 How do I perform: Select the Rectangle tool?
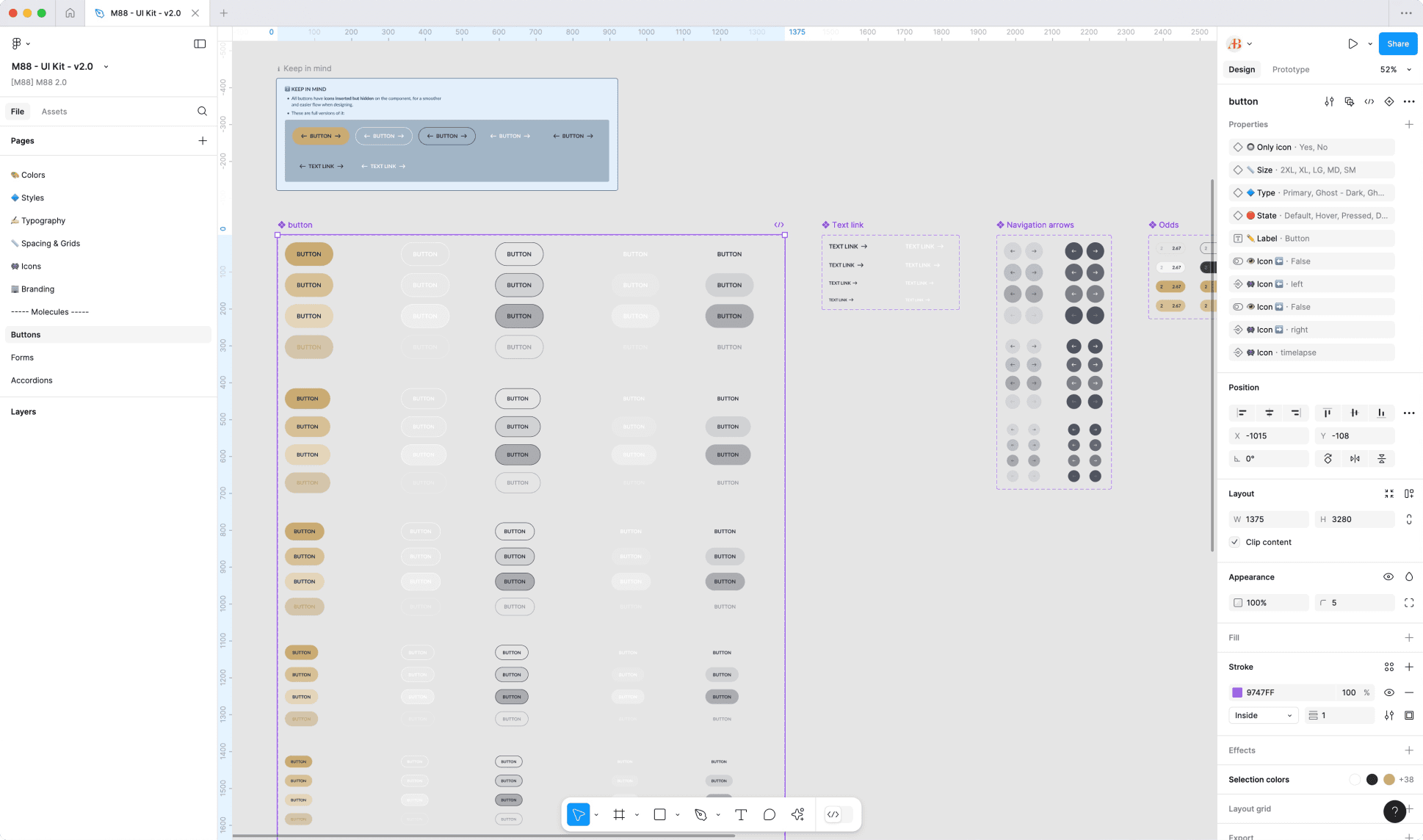(659, 814)
